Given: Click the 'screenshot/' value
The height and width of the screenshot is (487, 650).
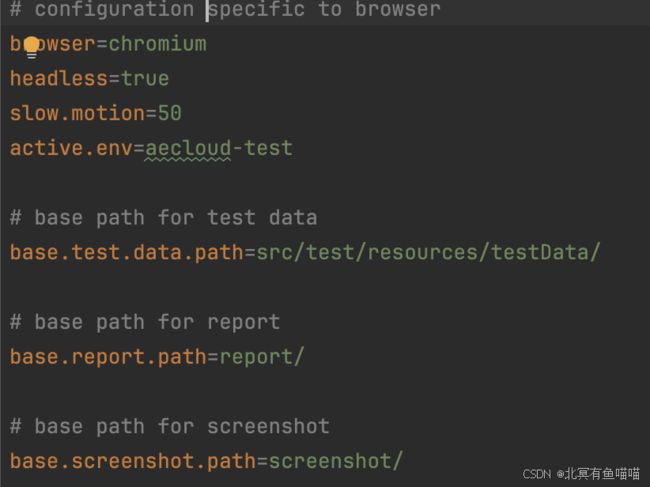Looking at the screenshot, I should [x=336, y=461].
